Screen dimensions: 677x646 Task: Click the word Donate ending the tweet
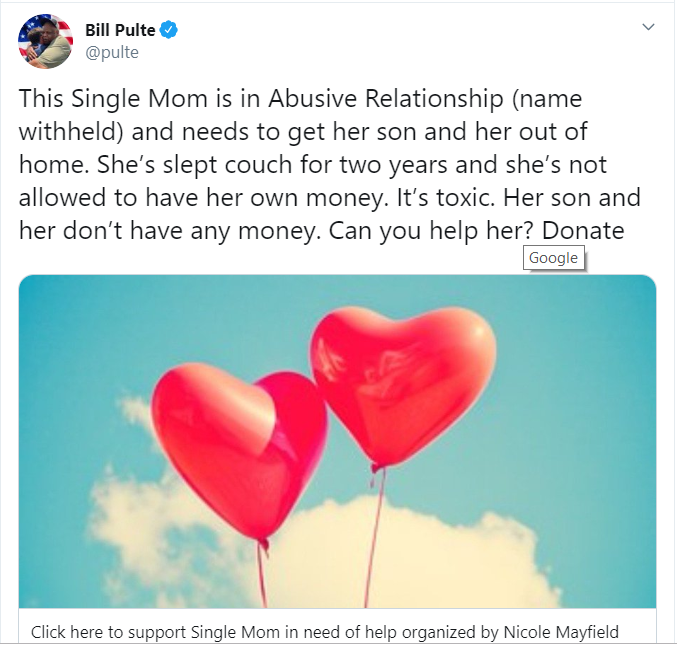click(x=583, y=231)
